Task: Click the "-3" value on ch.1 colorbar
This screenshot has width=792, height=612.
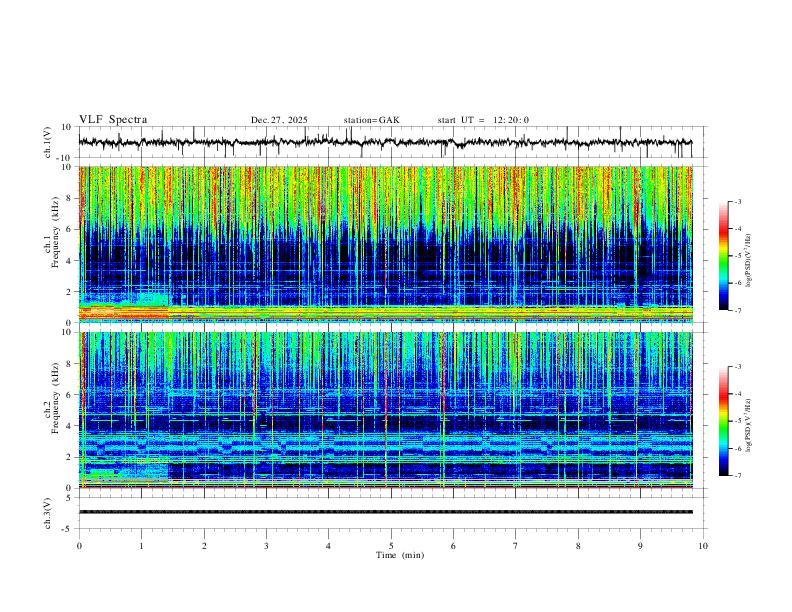Action: tap(738, 201)
